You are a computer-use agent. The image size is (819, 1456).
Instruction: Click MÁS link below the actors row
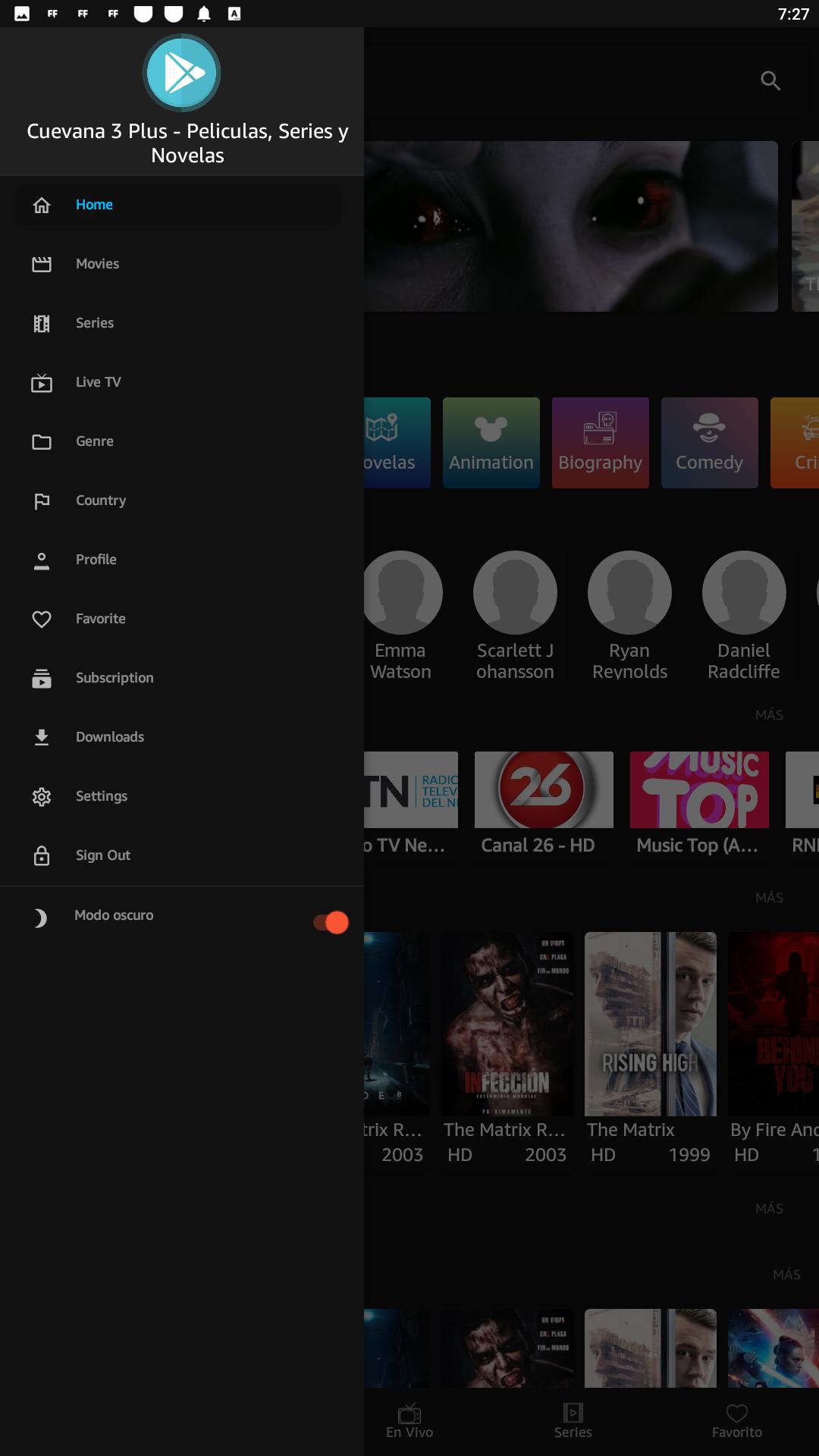coord(769,715)
